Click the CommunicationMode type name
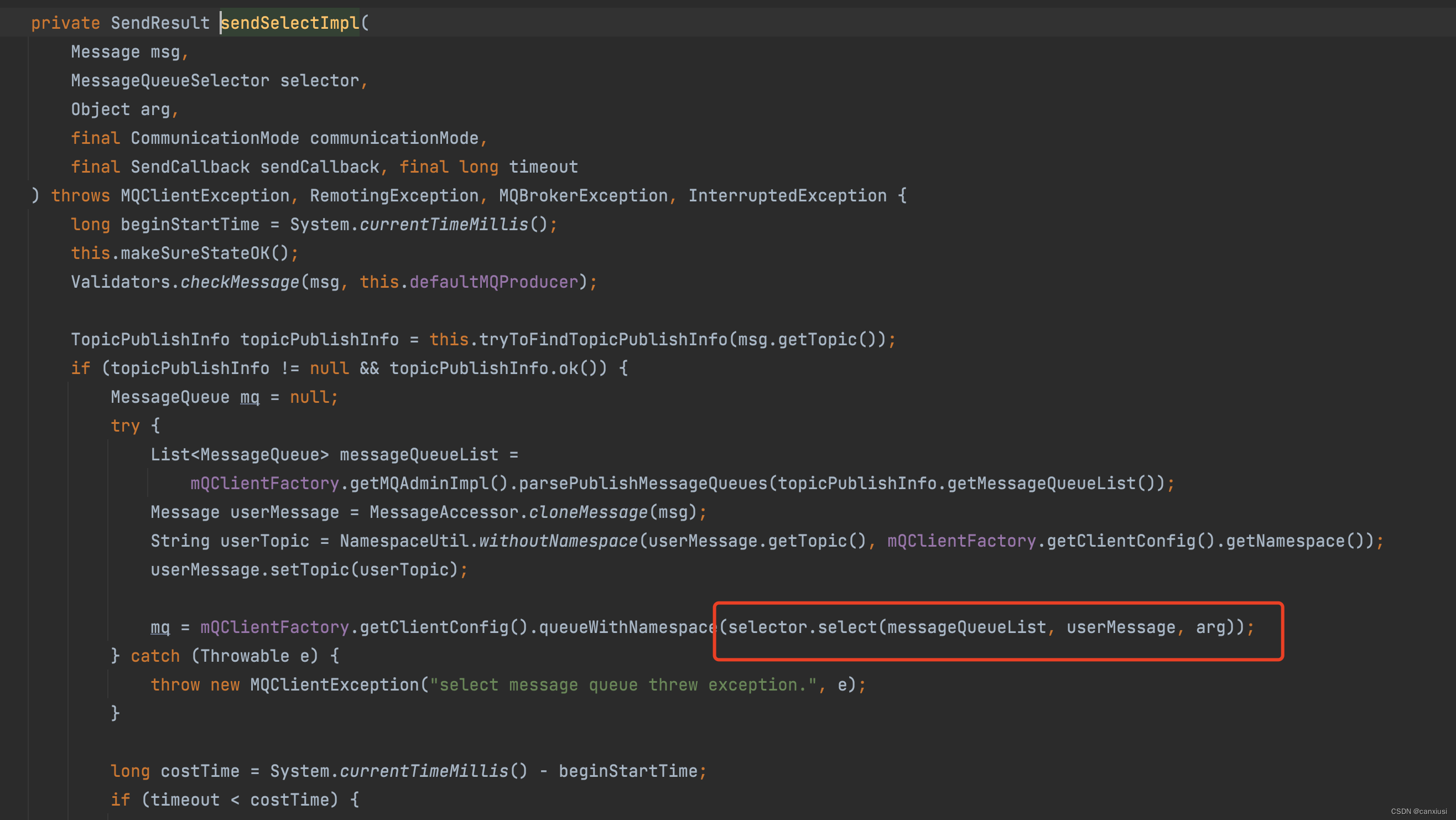 pyautogui.click(x=215, y=138)
